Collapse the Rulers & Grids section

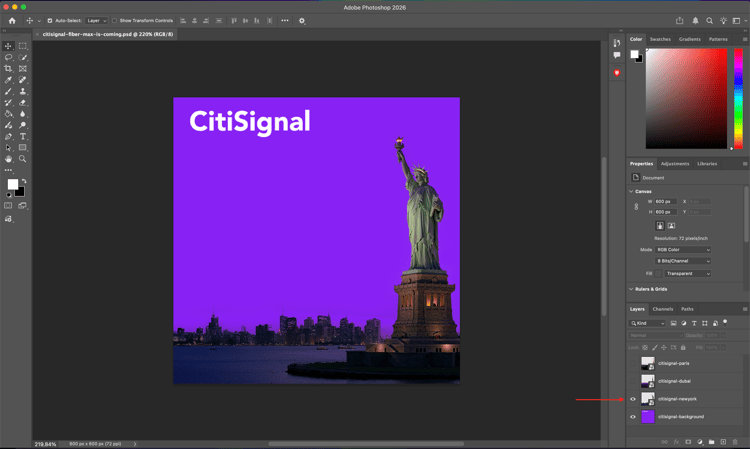[x=631, y=289]
